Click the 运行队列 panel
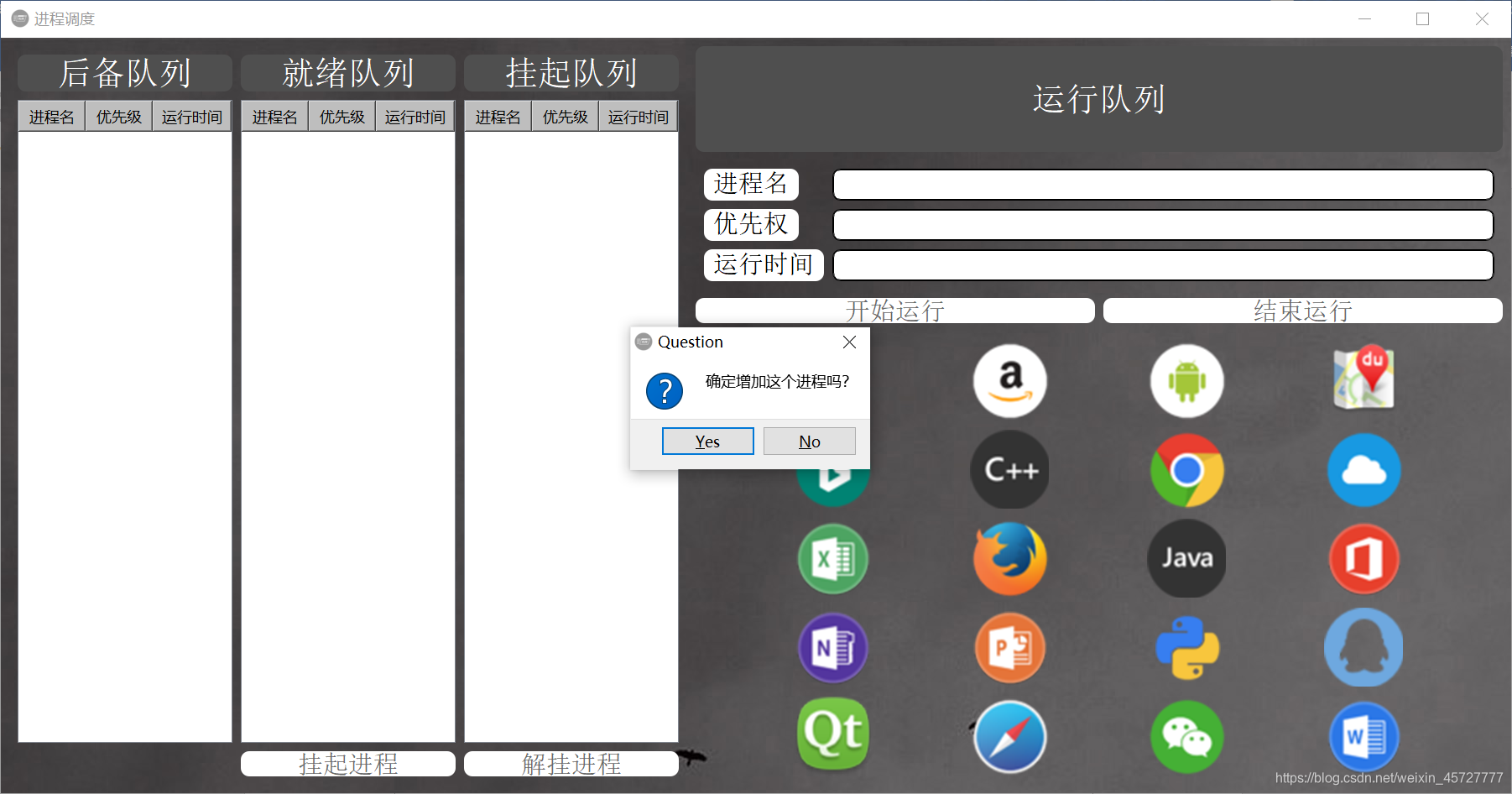The width and height of the screenshot is (1512, 794). pyautogui.click(x=1099, y=99)
